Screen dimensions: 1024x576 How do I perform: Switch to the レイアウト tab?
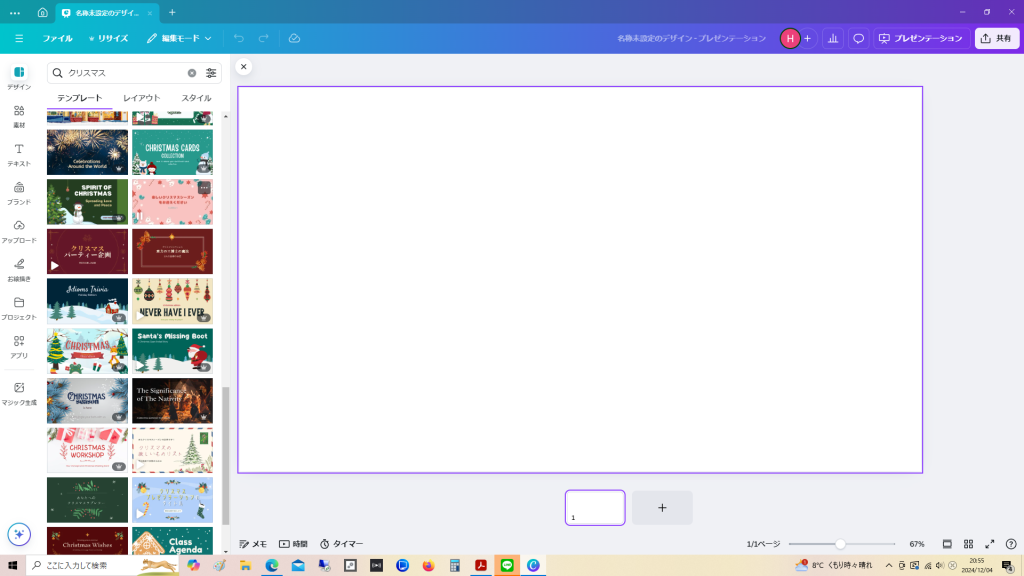coord(141,98)
